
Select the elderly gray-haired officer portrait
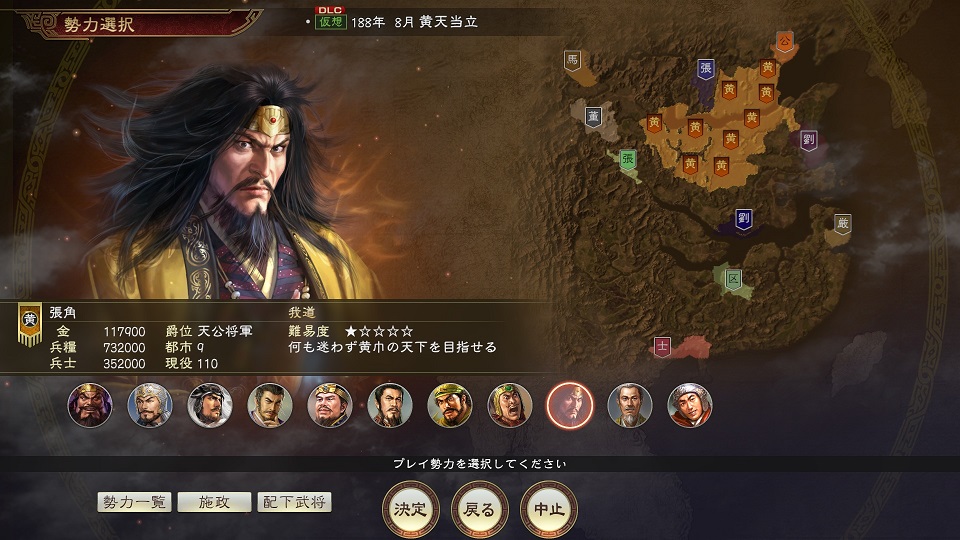[630, 405]
